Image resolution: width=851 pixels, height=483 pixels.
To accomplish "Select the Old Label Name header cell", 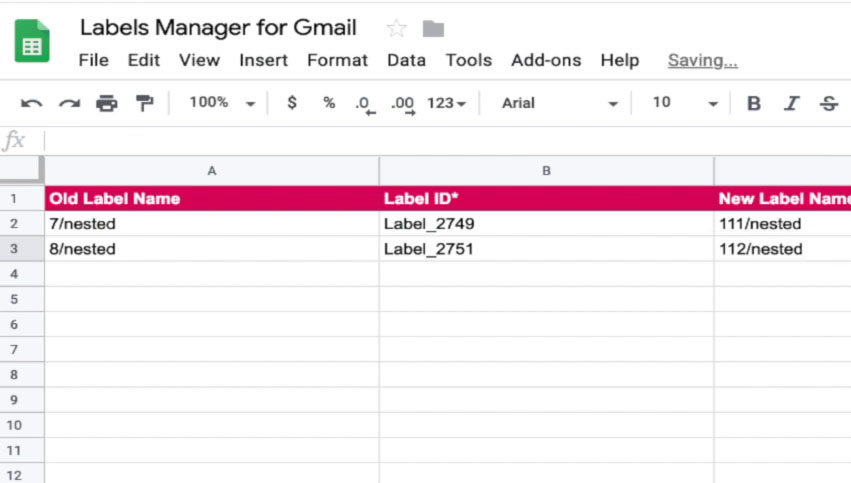I will coord(212,199).
